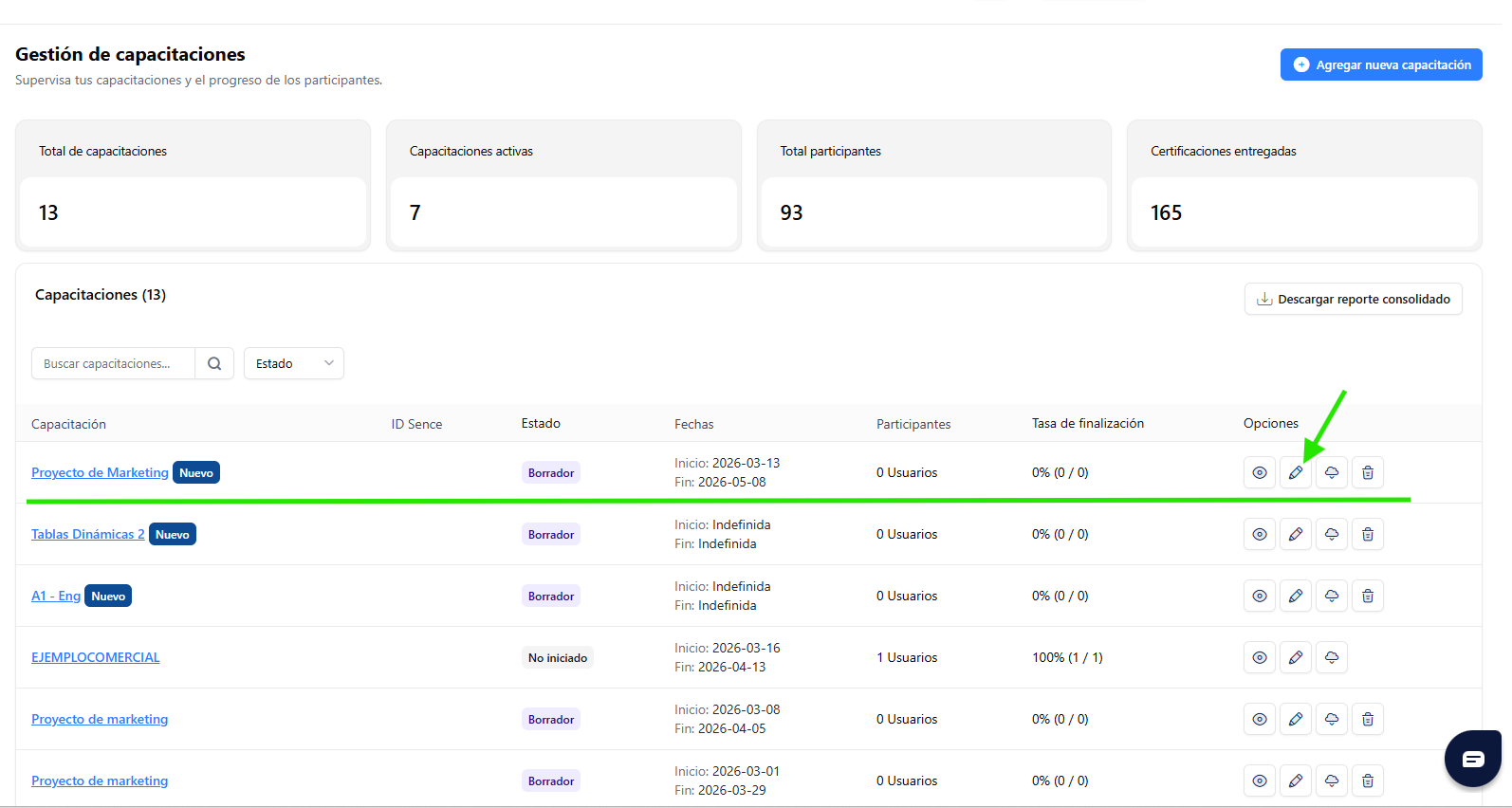
Task: Click the Tasa de finalización column header
Action: [x=1088, y=423]
